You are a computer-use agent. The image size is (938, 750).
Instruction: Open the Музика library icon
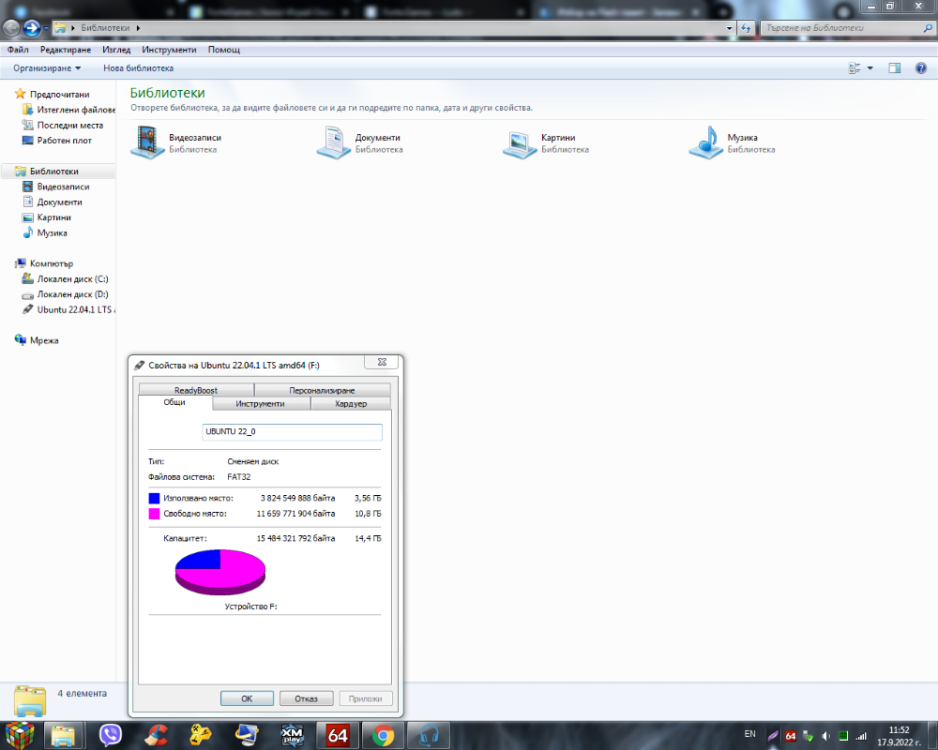click(x=706, y=142)
